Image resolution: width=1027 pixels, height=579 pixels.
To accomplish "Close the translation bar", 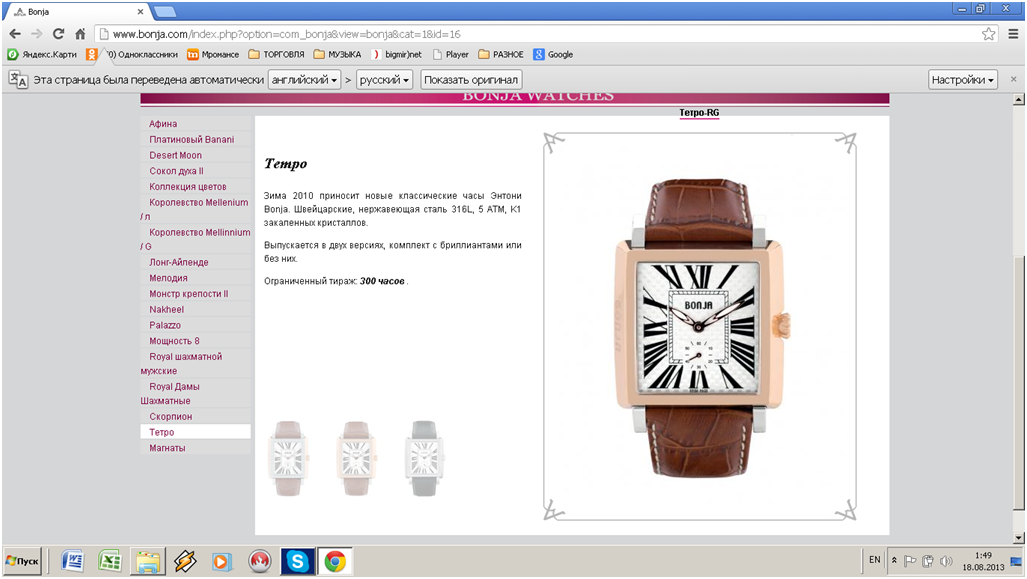I will [x=1013, y=79].
